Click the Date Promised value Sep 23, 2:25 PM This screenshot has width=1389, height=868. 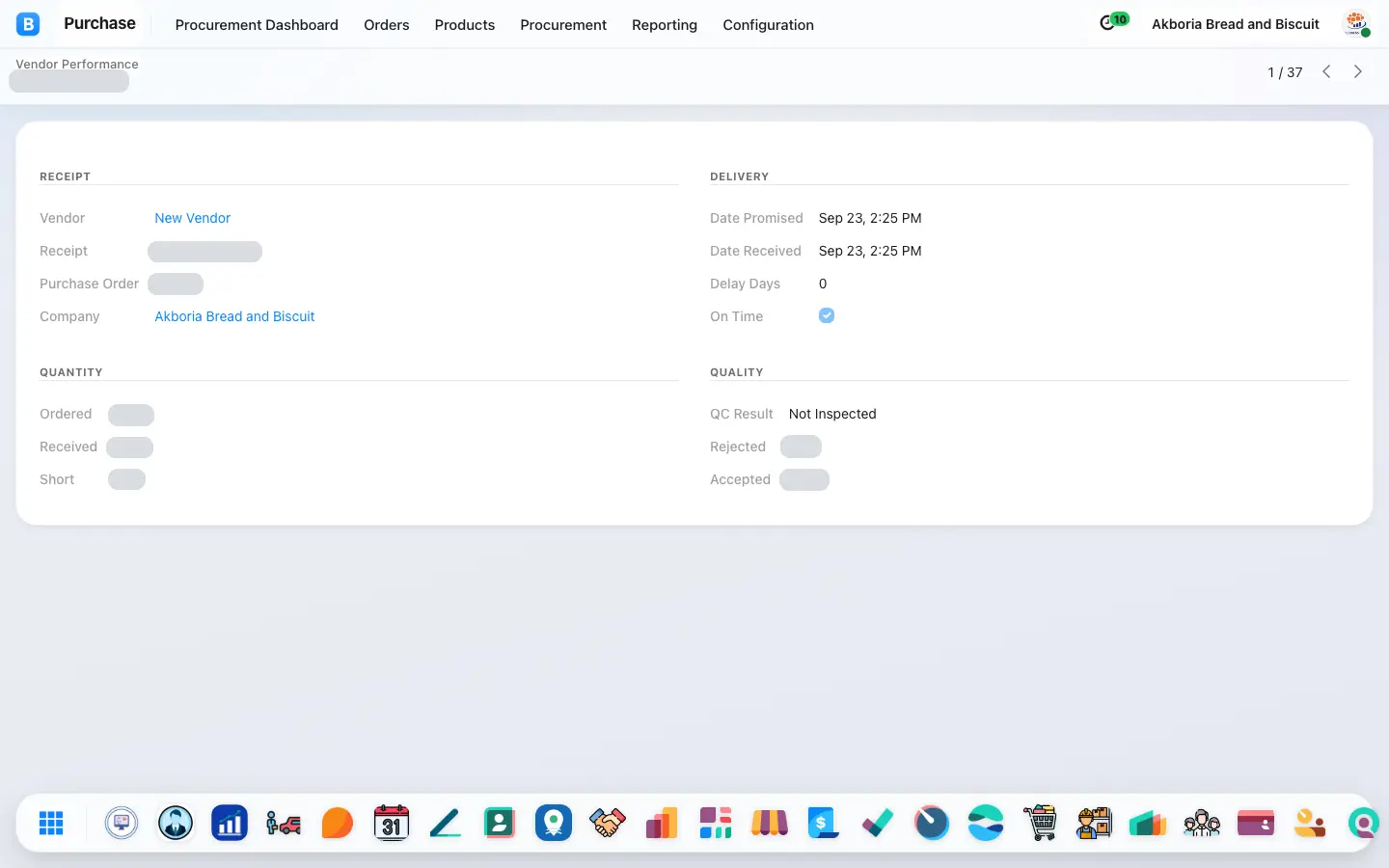[x=870, y=218]
